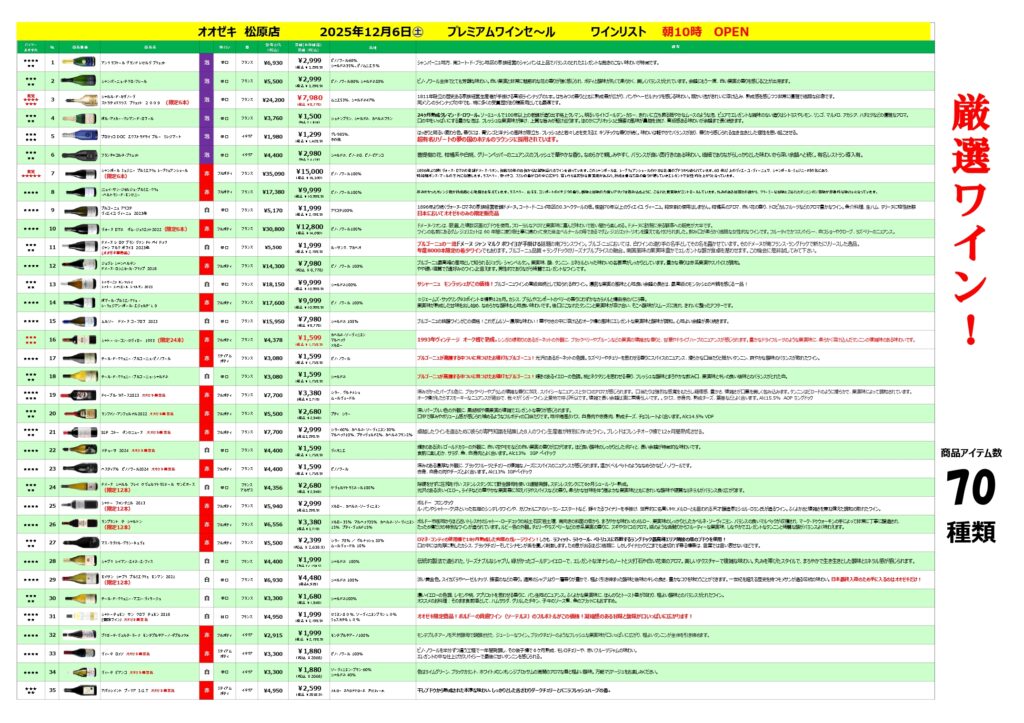The image size is (1024, 723).
Task: Select the ¥24,200 reference price cell
Action: 273,99
